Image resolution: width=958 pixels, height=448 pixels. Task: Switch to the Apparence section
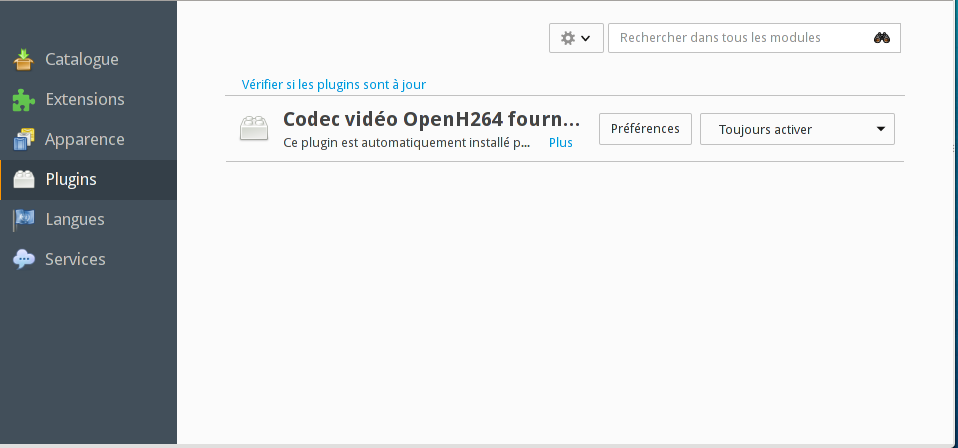[x=89, y=139]
